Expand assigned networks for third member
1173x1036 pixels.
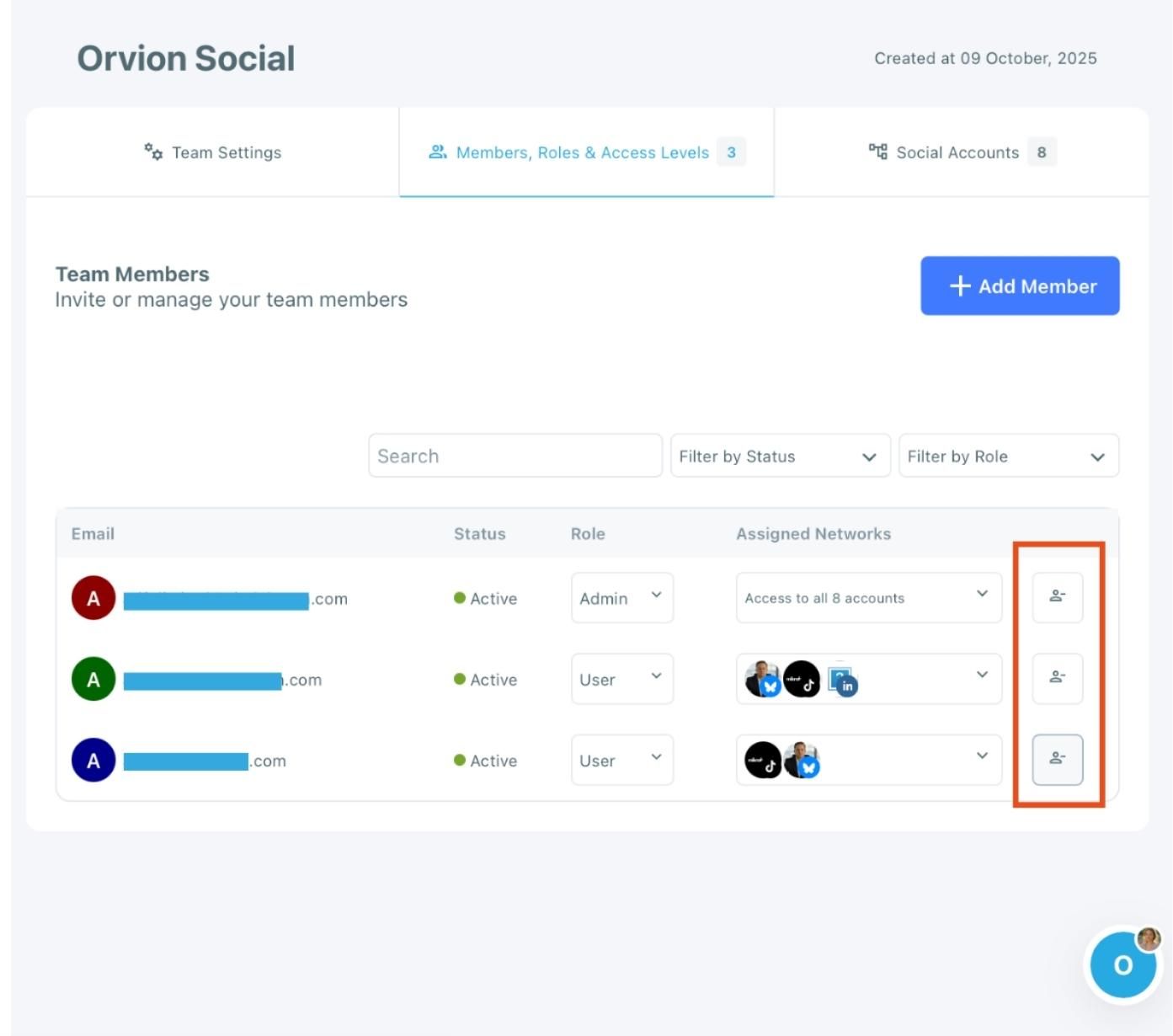981,756
